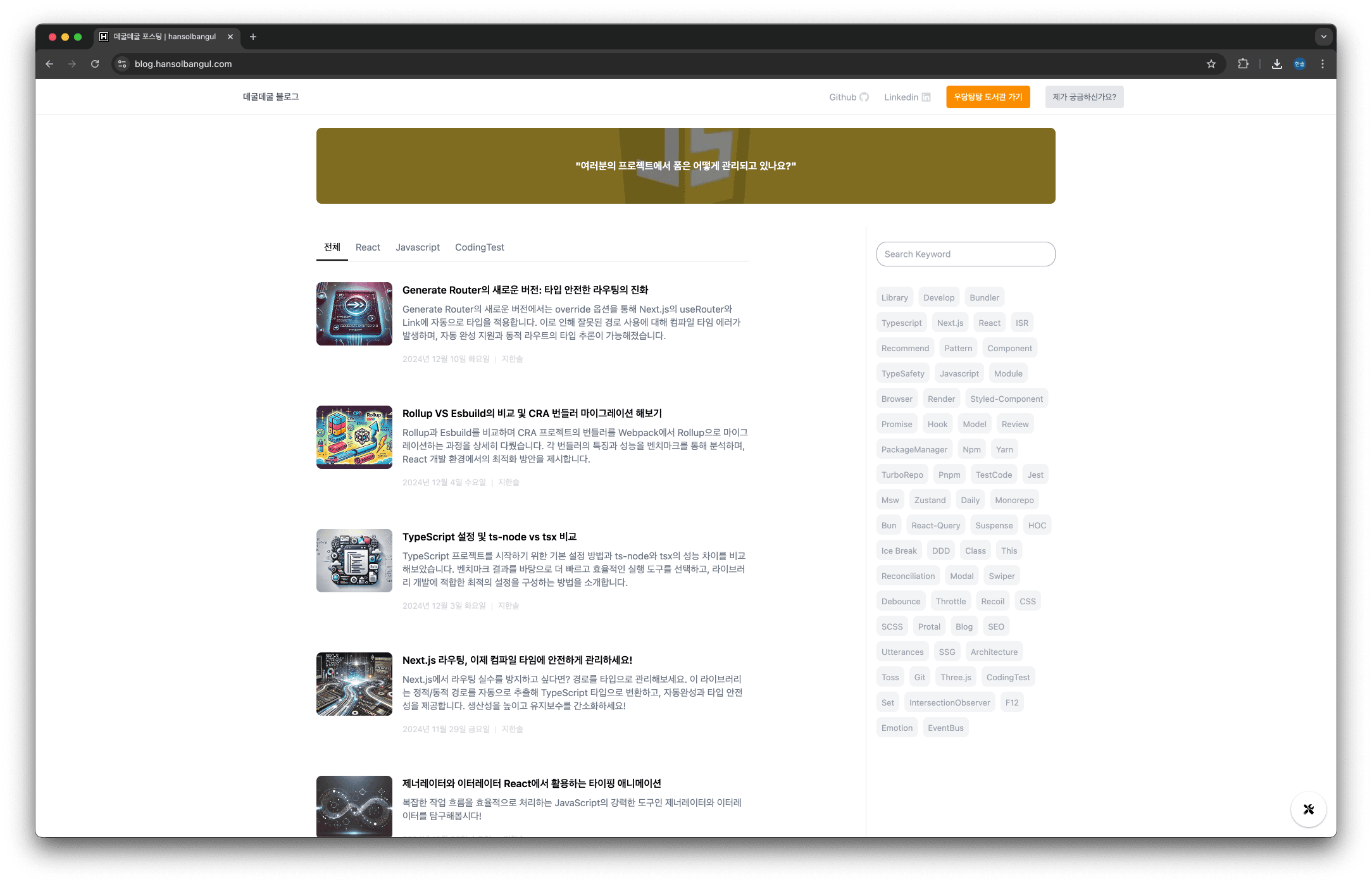Open a new browser tab

[253, 37]
